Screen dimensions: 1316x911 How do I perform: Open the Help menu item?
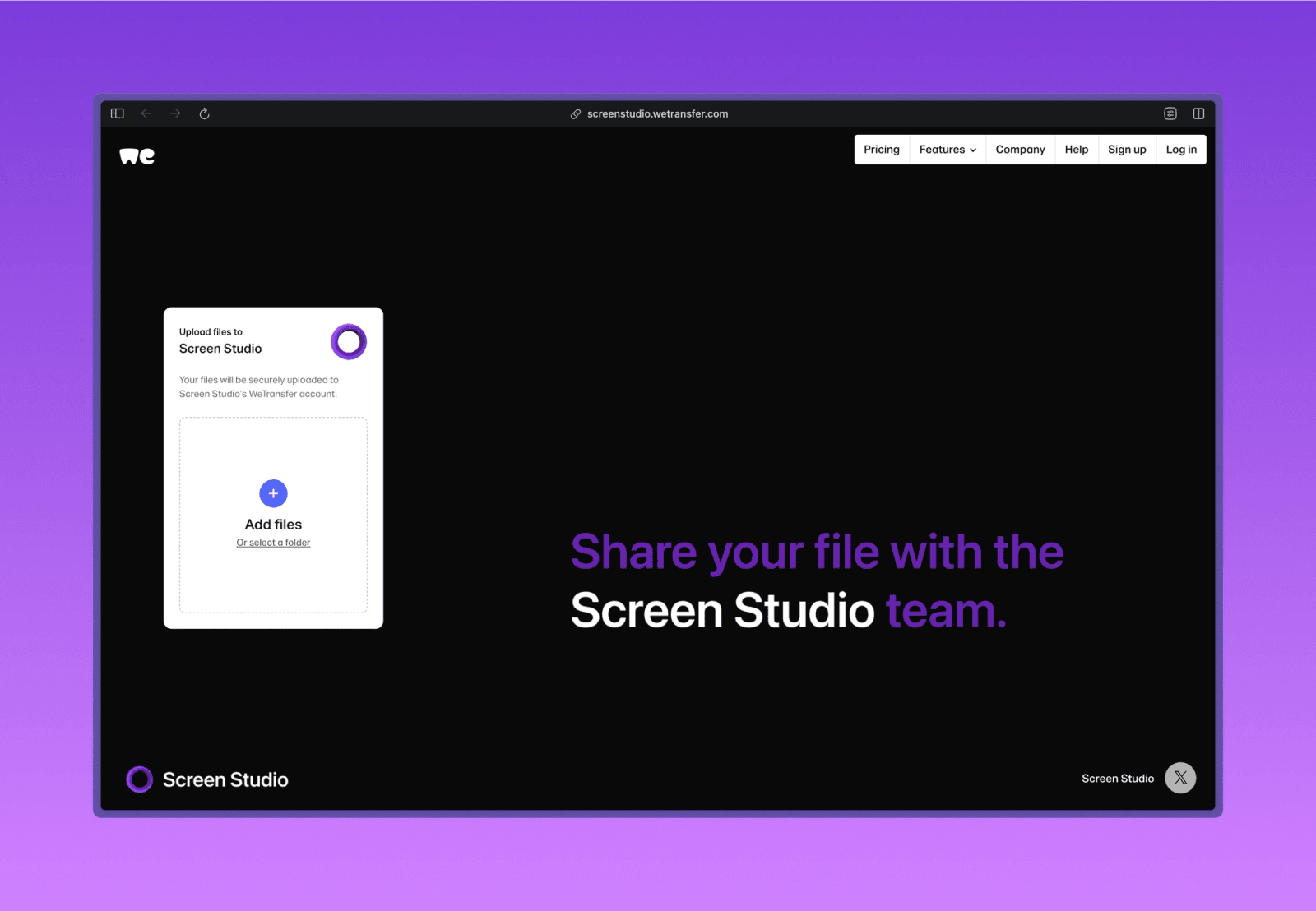1076,150
